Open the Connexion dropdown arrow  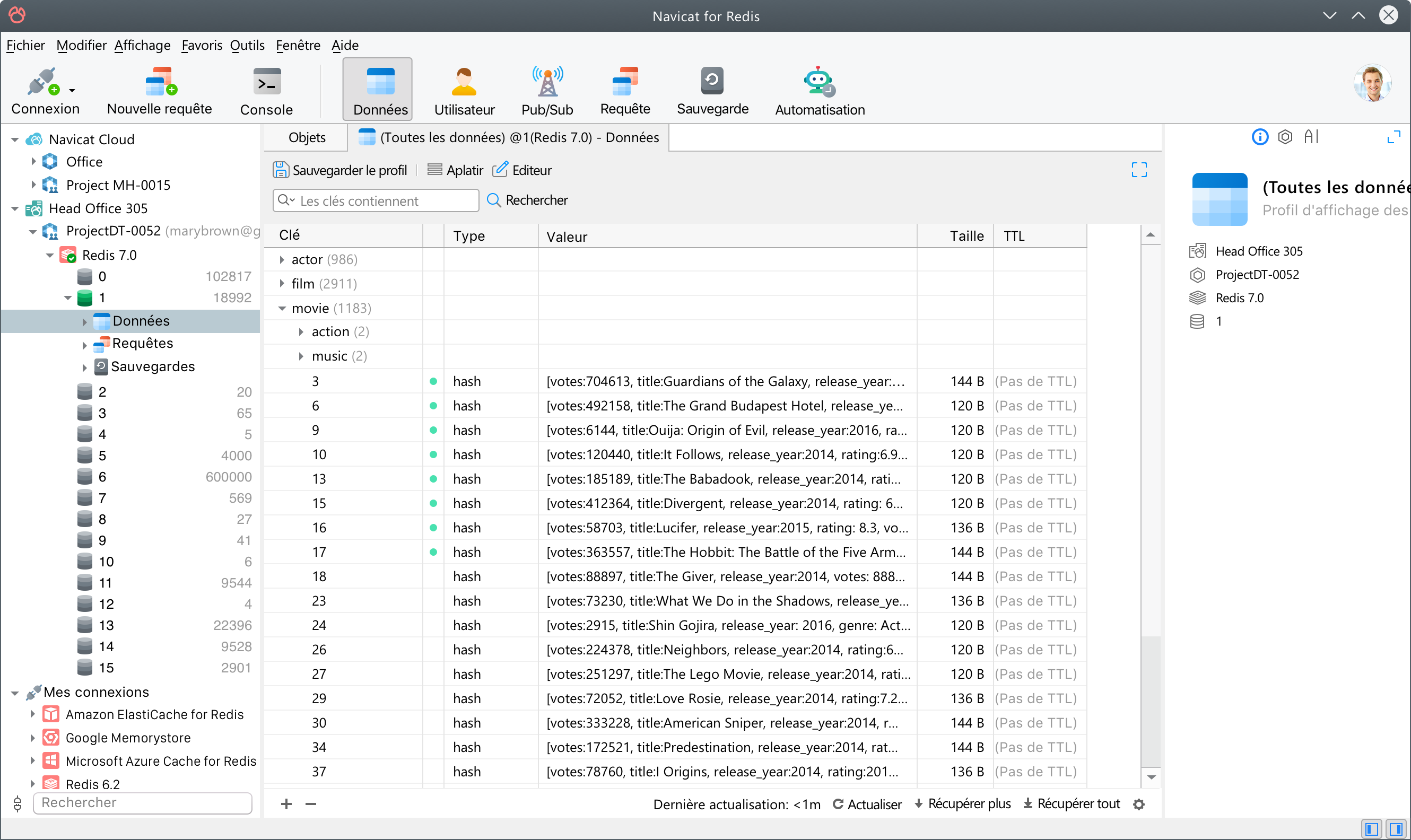pyautogui.click(x=72, y=90)
